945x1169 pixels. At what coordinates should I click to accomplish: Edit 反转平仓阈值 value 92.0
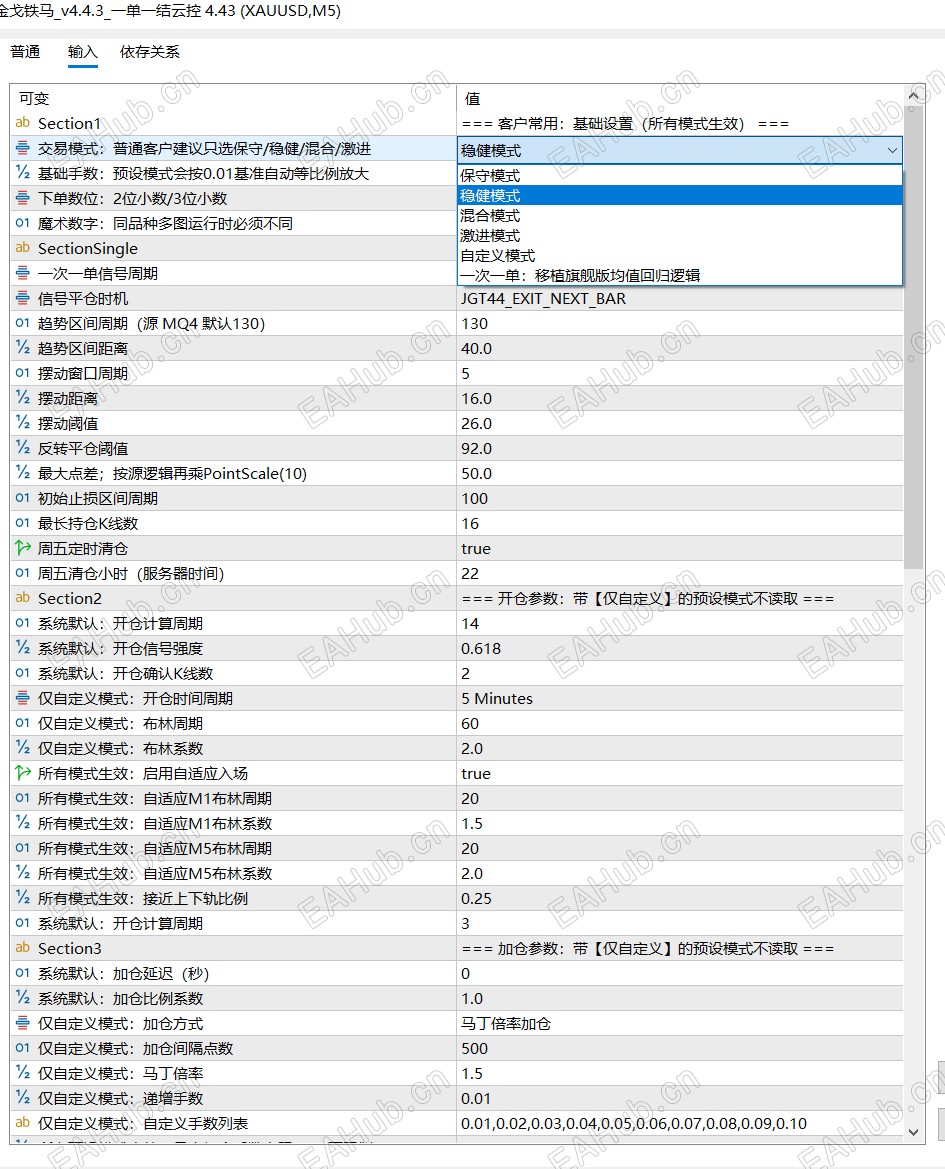pos(680,448)
